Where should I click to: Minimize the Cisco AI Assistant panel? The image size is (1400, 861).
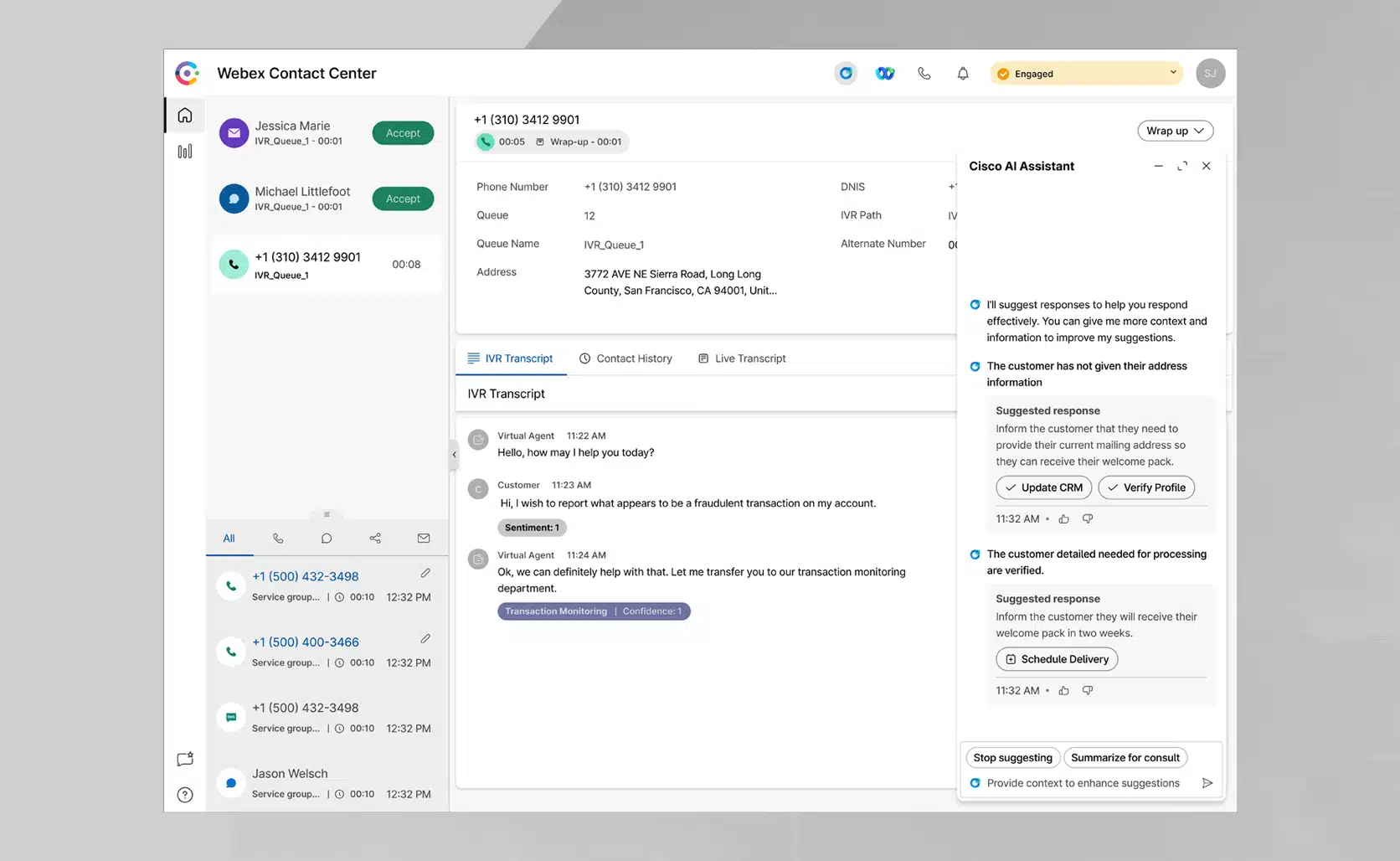1159,166
